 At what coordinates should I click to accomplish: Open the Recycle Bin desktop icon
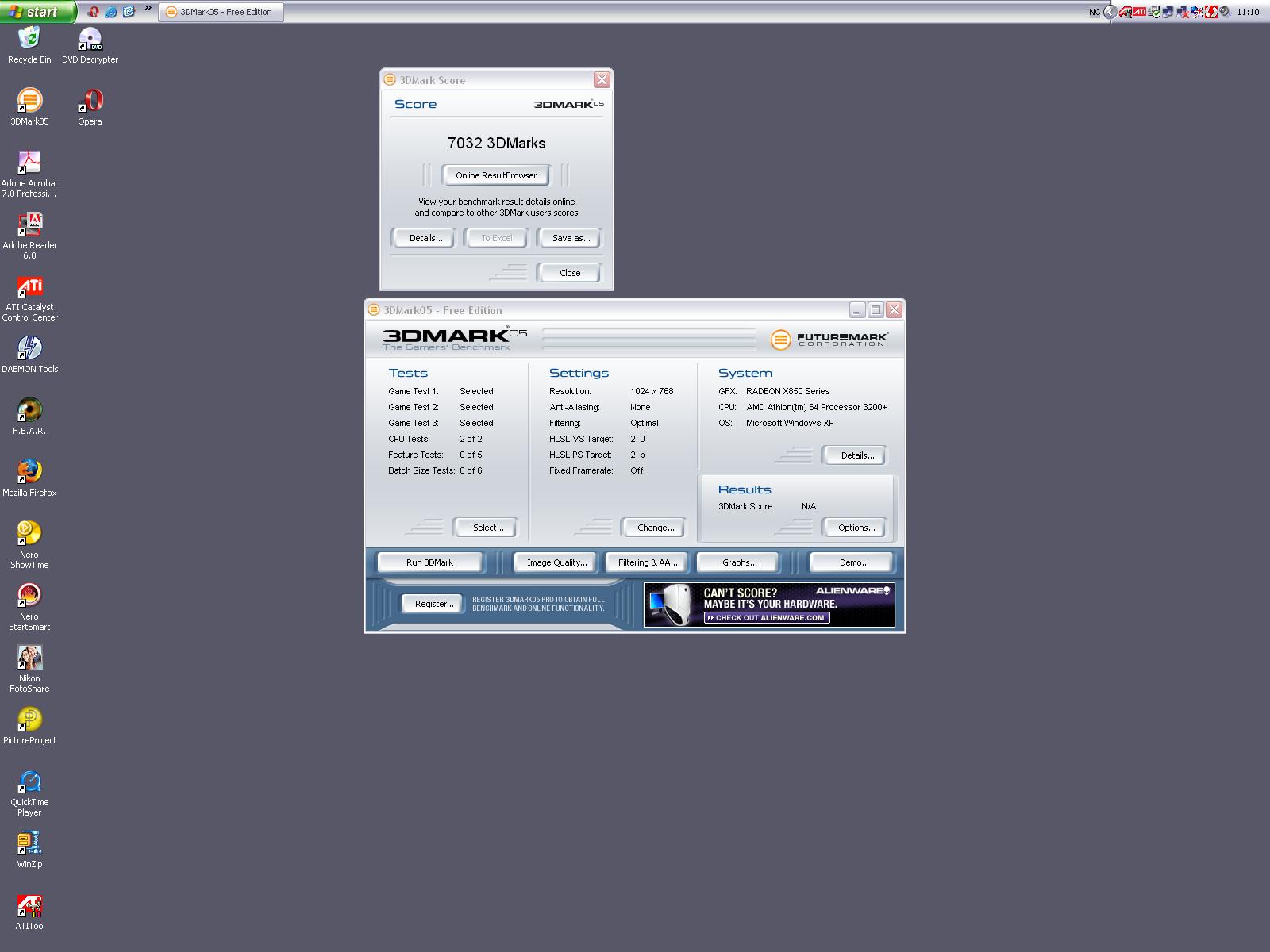click(x=29, y=45)
